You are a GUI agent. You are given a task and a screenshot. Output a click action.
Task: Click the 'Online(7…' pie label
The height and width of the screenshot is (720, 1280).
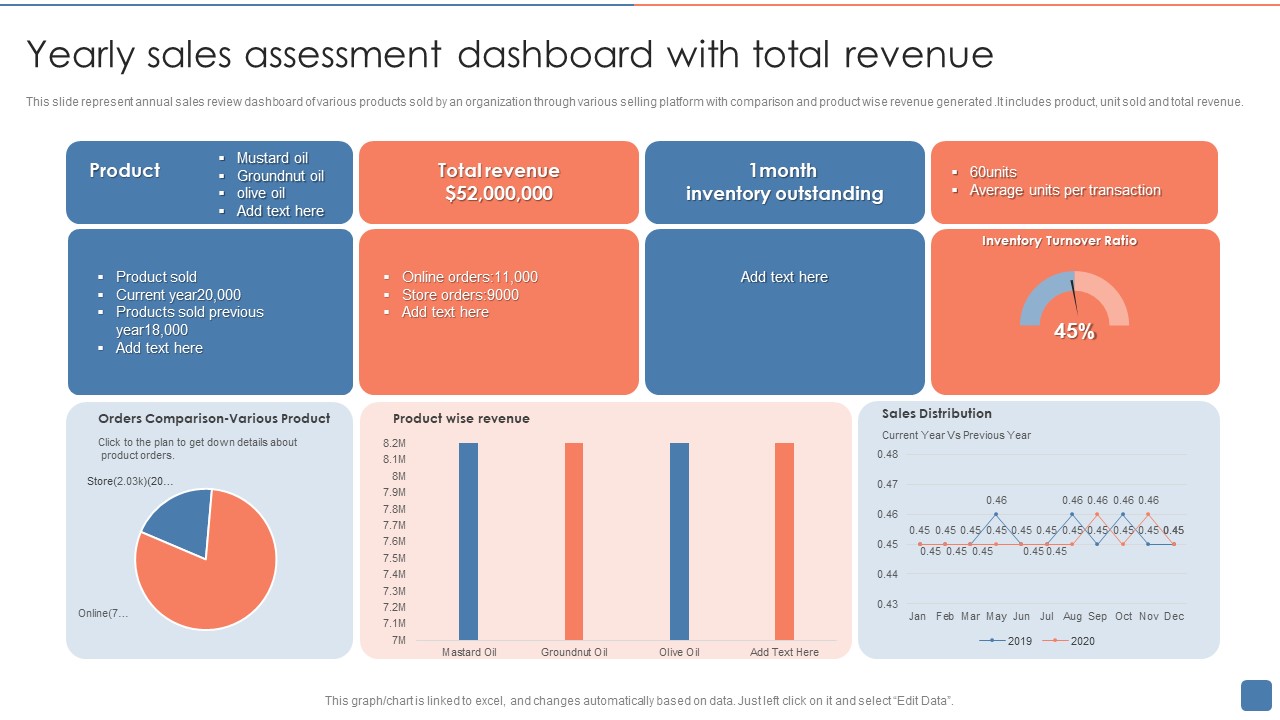[x=103, y=613]
